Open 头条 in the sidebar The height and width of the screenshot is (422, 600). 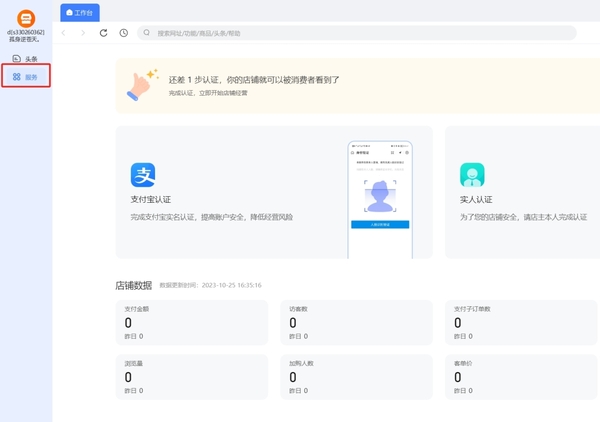pyautogui.click(x=26, y=59)
